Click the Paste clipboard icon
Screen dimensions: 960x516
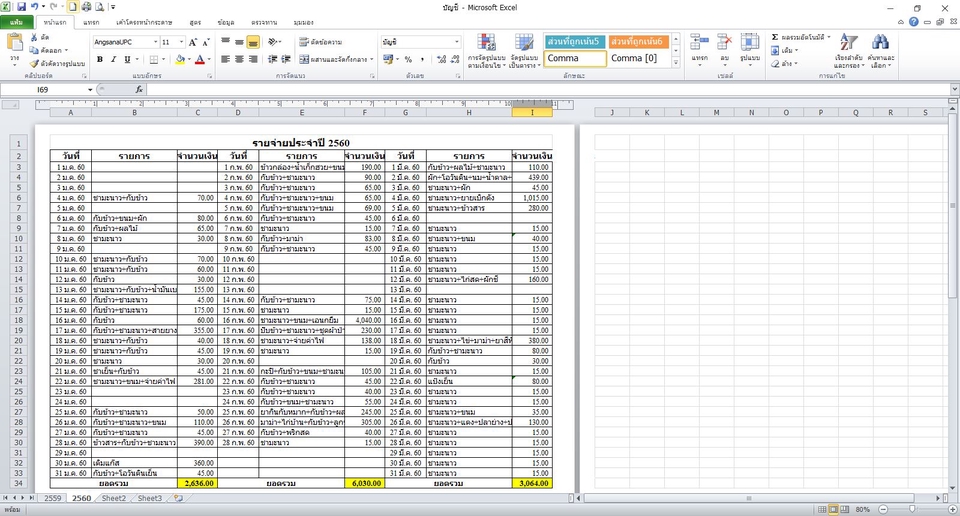tap(15, 43)
